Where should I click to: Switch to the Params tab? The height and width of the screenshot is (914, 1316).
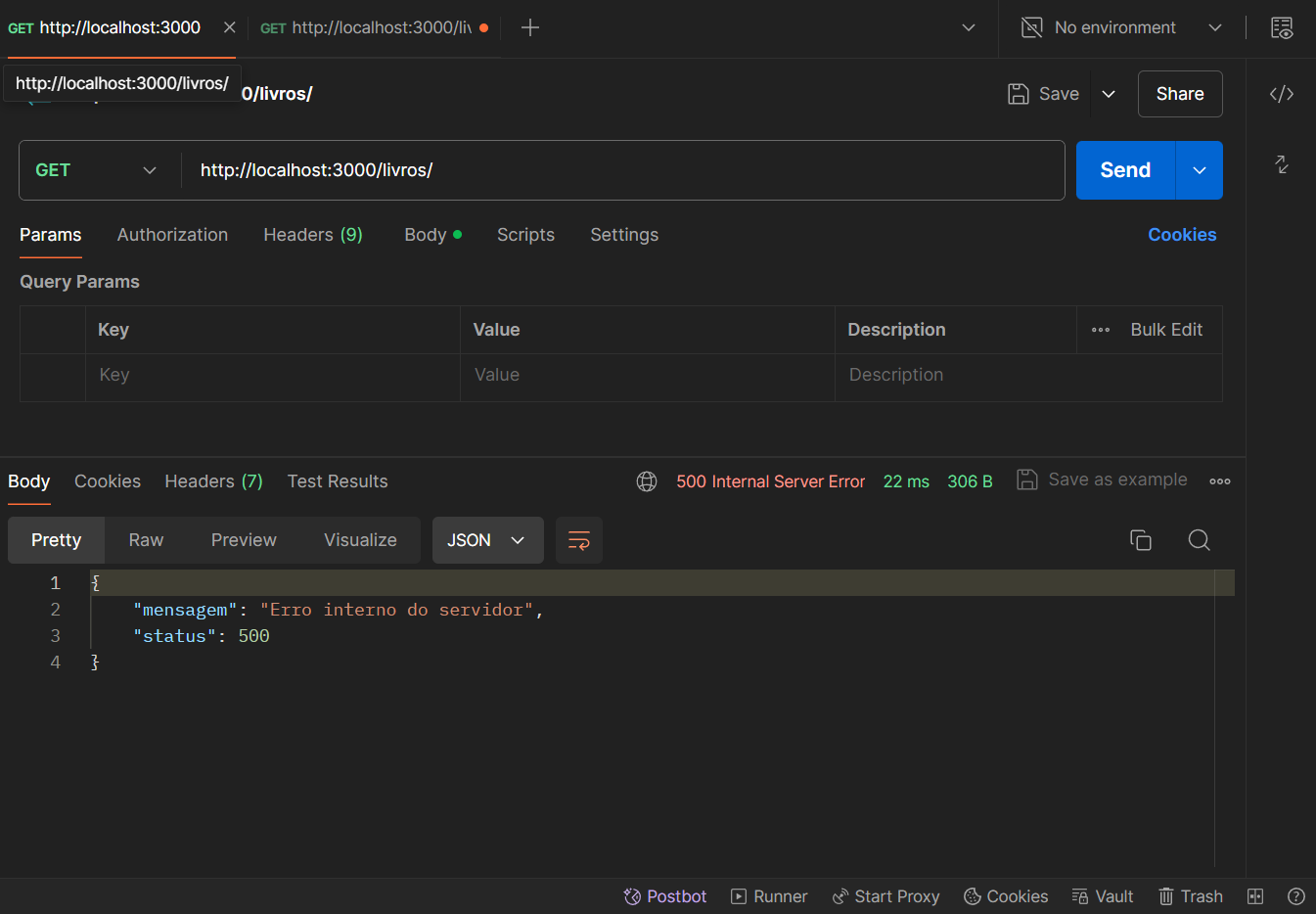(51, 235)
